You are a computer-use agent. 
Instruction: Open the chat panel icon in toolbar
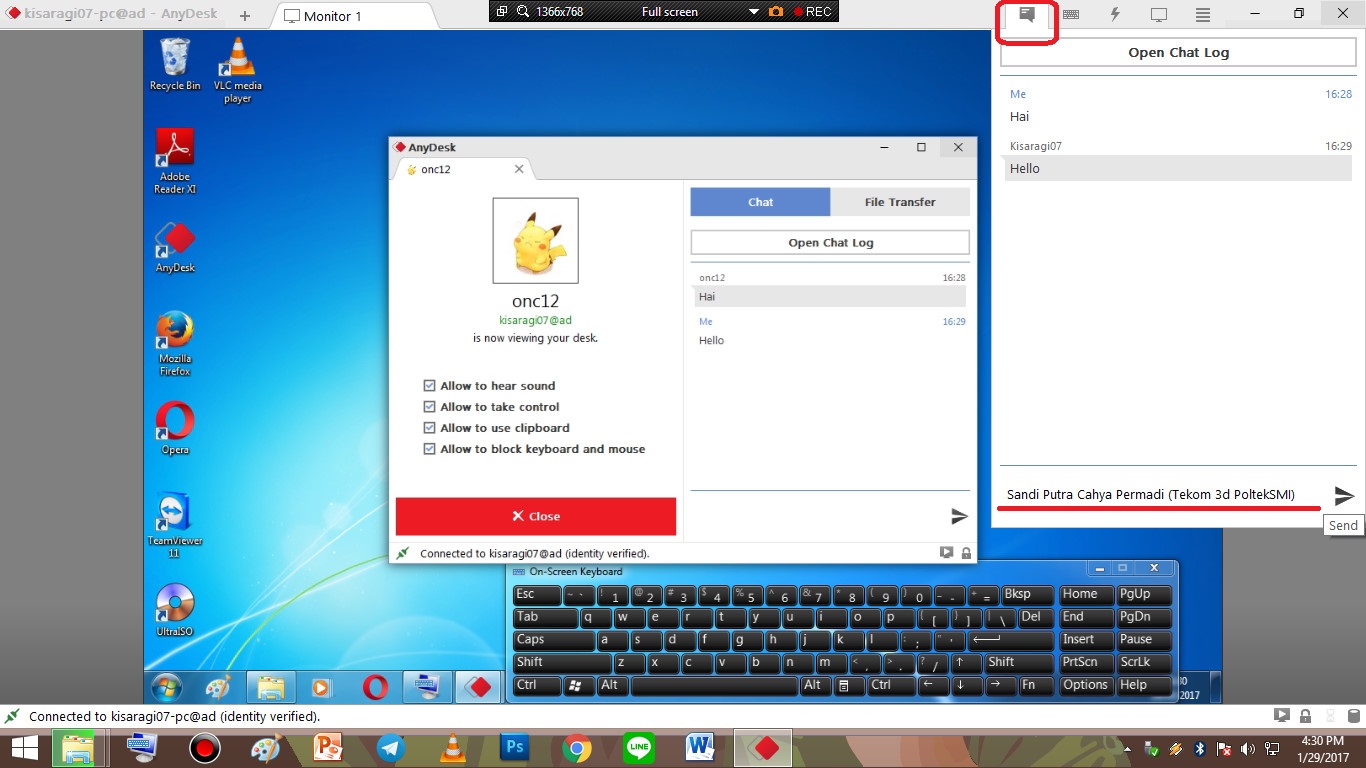coord(1026,15)
